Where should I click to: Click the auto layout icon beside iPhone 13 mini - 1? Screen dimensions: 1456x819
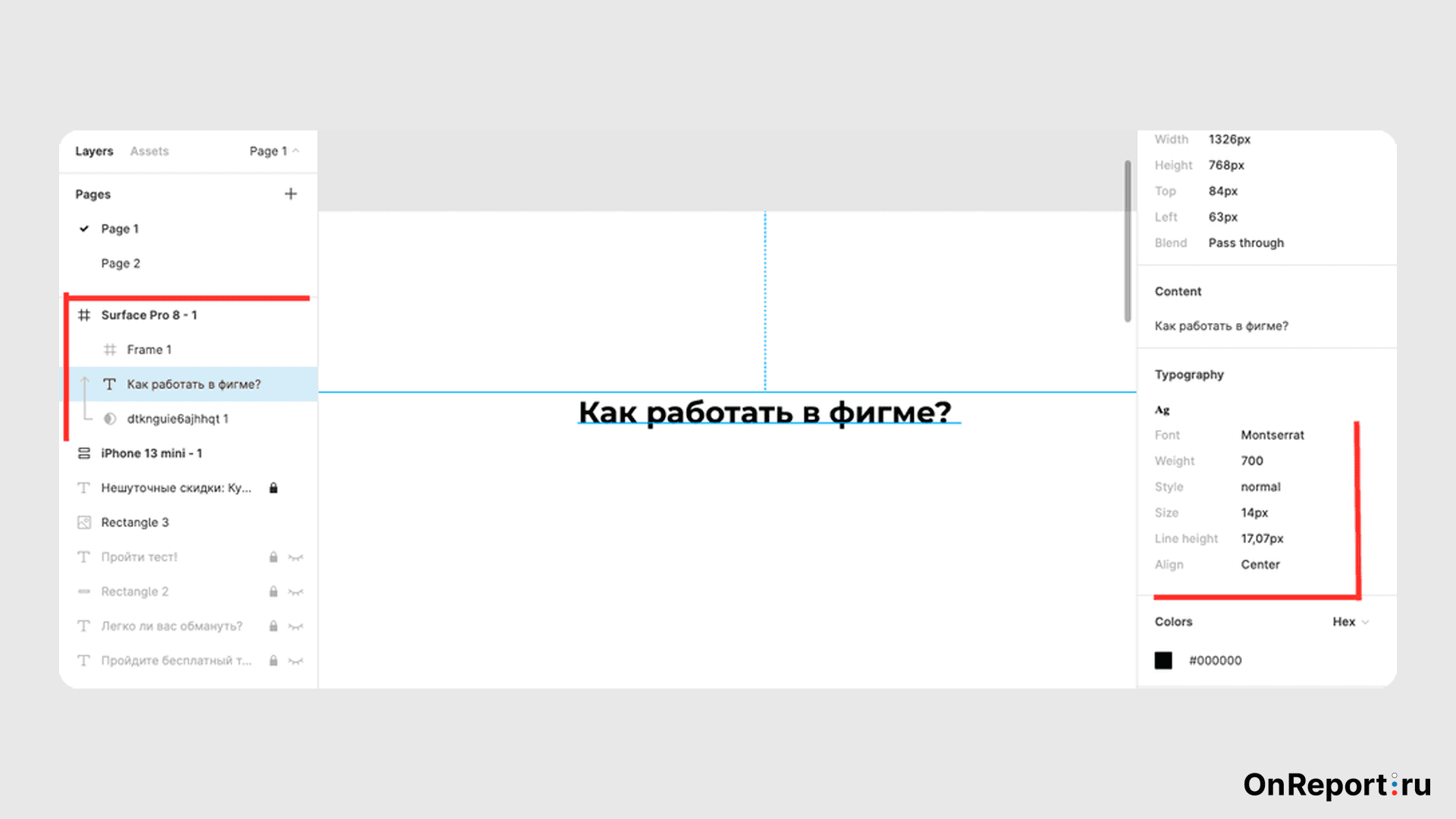(84, 453)
